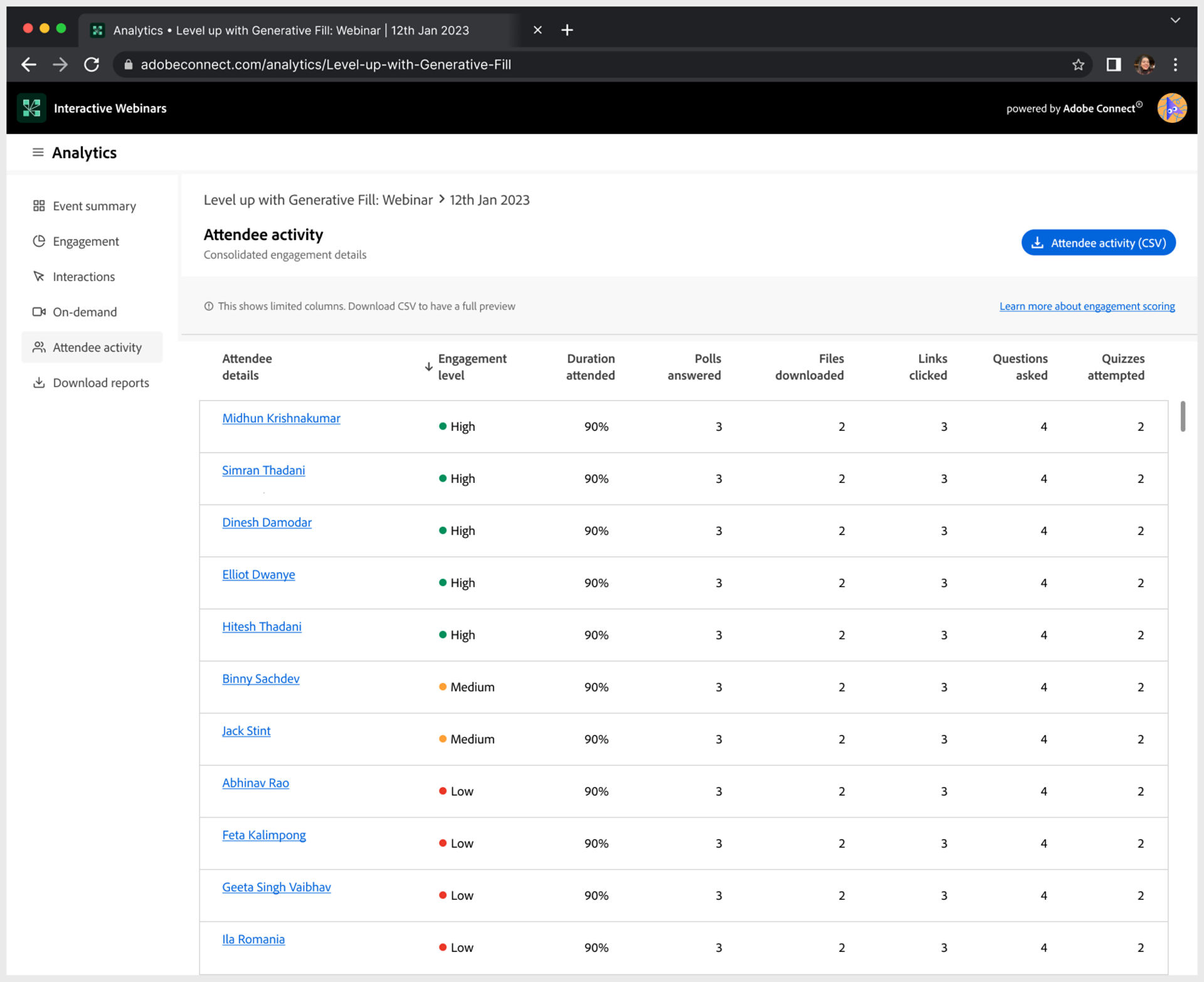Click the Analytics hamburger menu icon
This screenshot has height=982, width=1204.
pos(36,152)
